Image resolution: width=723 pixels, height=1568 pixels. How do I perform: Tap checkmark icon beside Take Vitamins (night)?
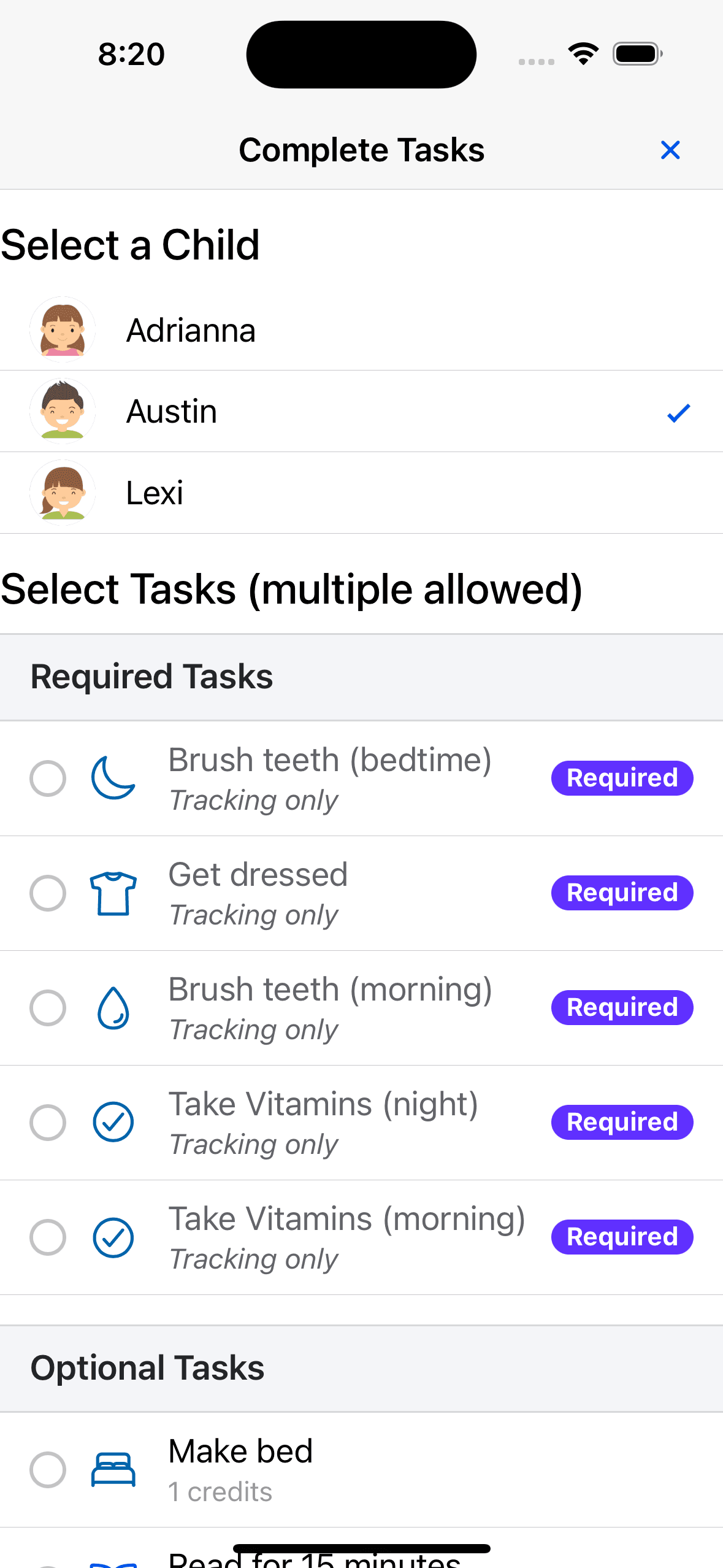coord(113,1122)
